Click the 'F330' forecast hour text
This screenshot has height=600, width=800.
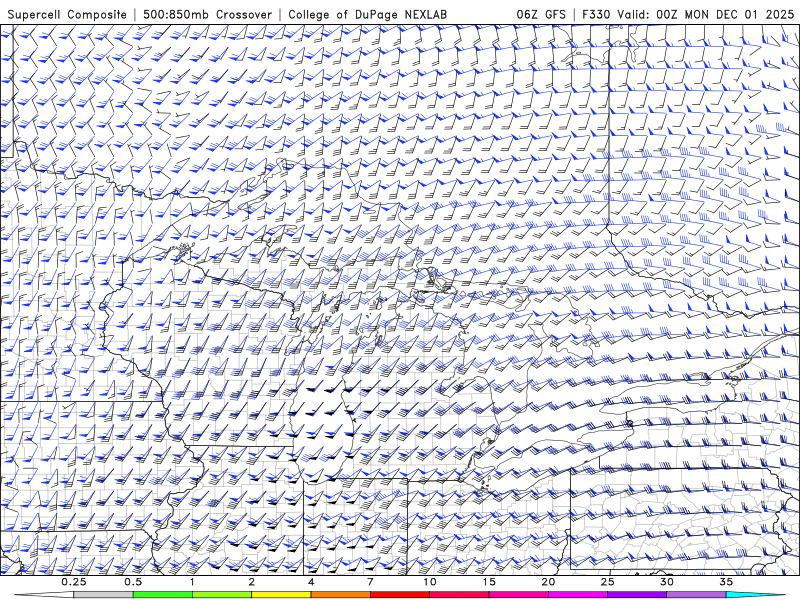596,14
